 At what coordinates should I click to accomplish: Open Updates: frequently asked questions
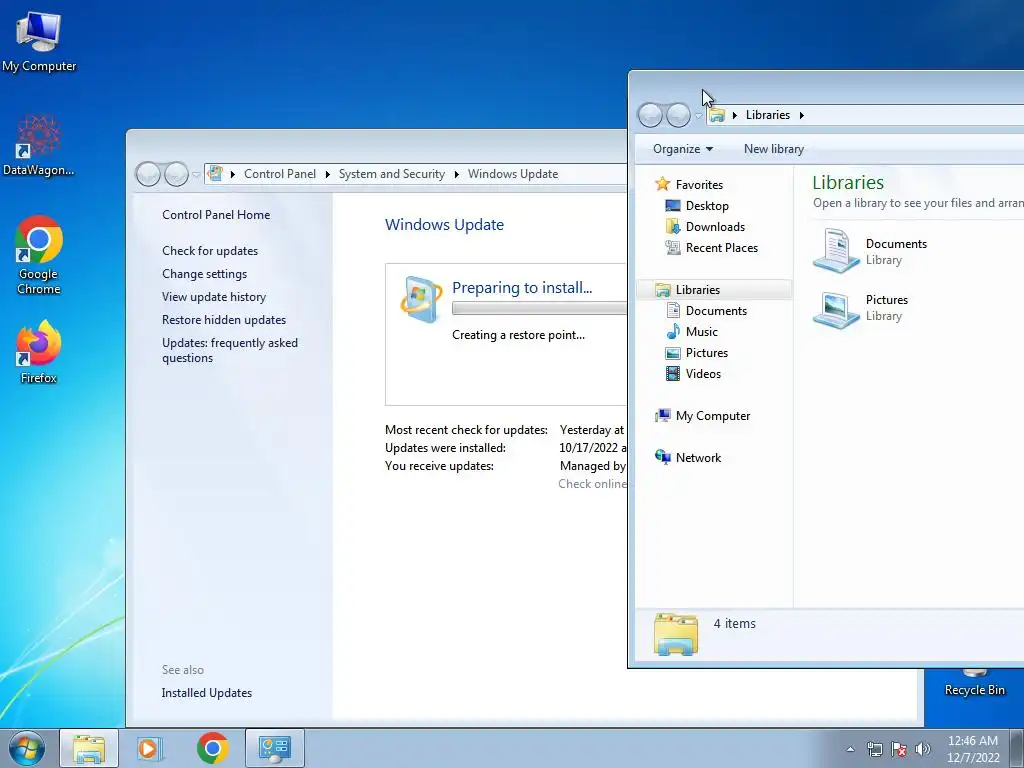[229, 350]
